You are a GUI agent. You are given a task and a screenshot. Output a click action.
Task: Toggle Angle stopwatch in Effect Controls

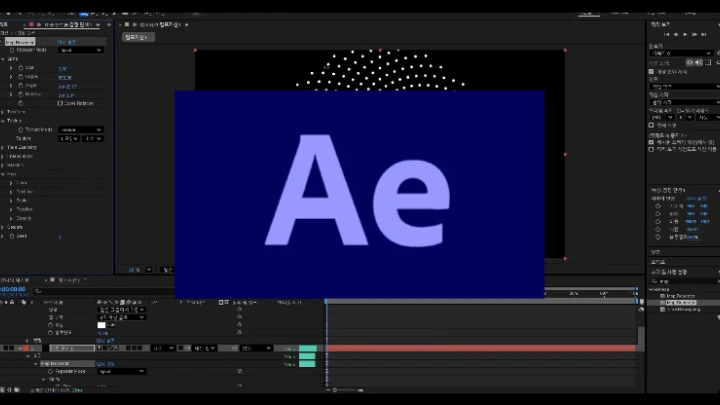(x=21, y=85)
